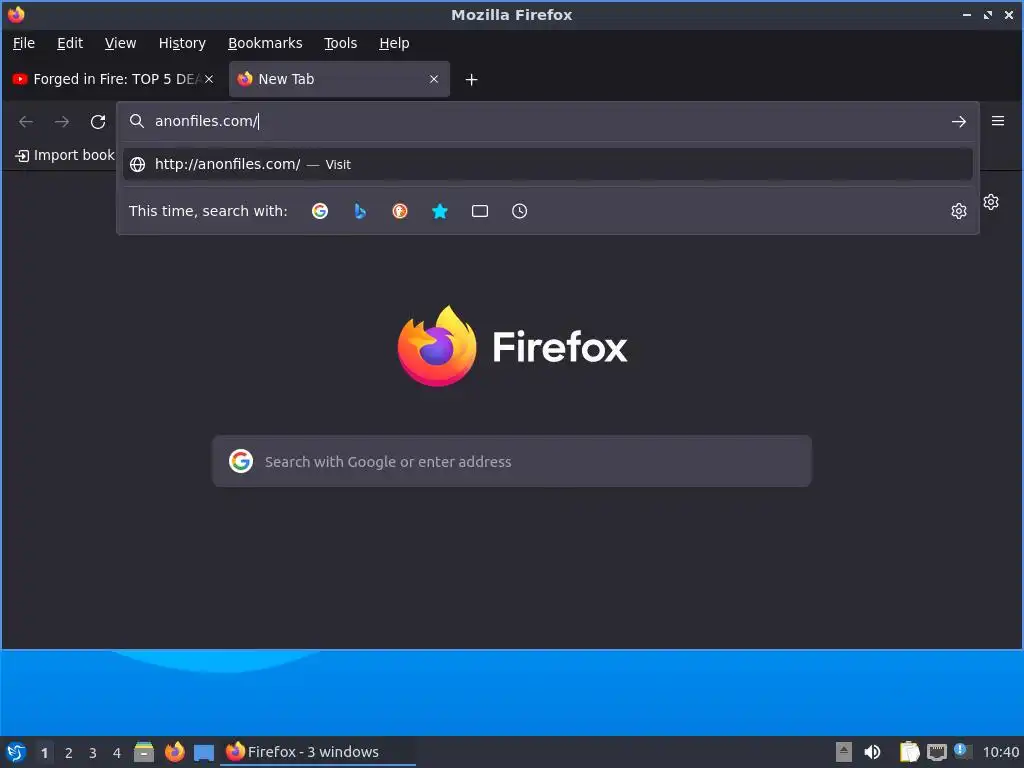This screenshot has height=768, width=1024.
Task: Click Search with Google or enter address
Action: click(512, 461)
